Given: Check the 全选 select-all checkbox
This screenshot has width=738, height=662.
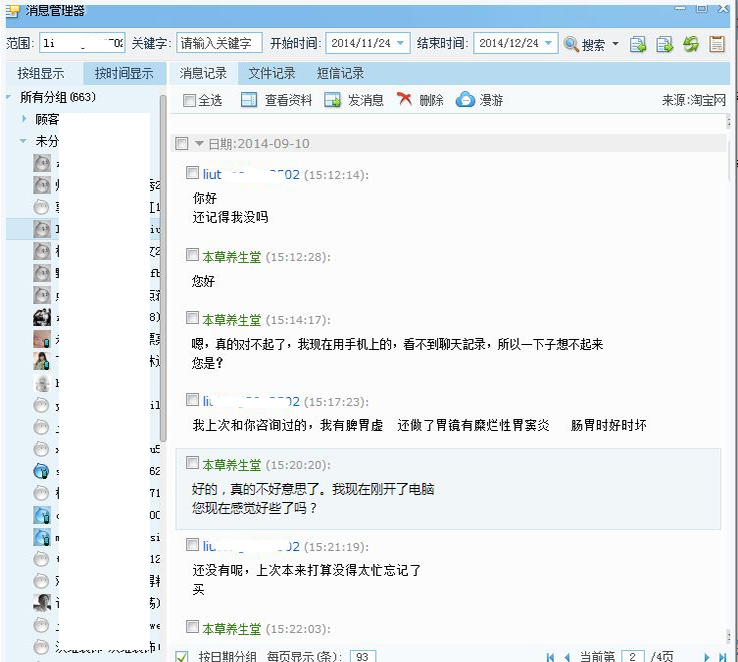Looking at the screenshot, I should (x=189, y=100).
